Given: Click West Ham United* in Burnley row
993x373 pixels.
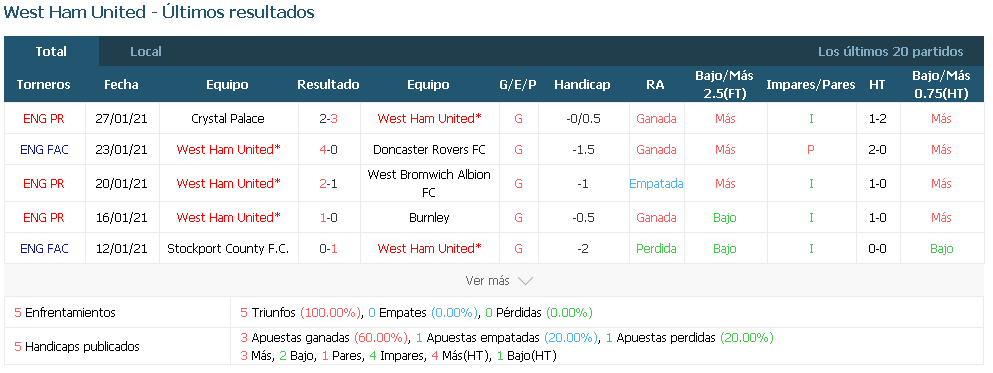Looking at the screenshot, I should point(229,218).
